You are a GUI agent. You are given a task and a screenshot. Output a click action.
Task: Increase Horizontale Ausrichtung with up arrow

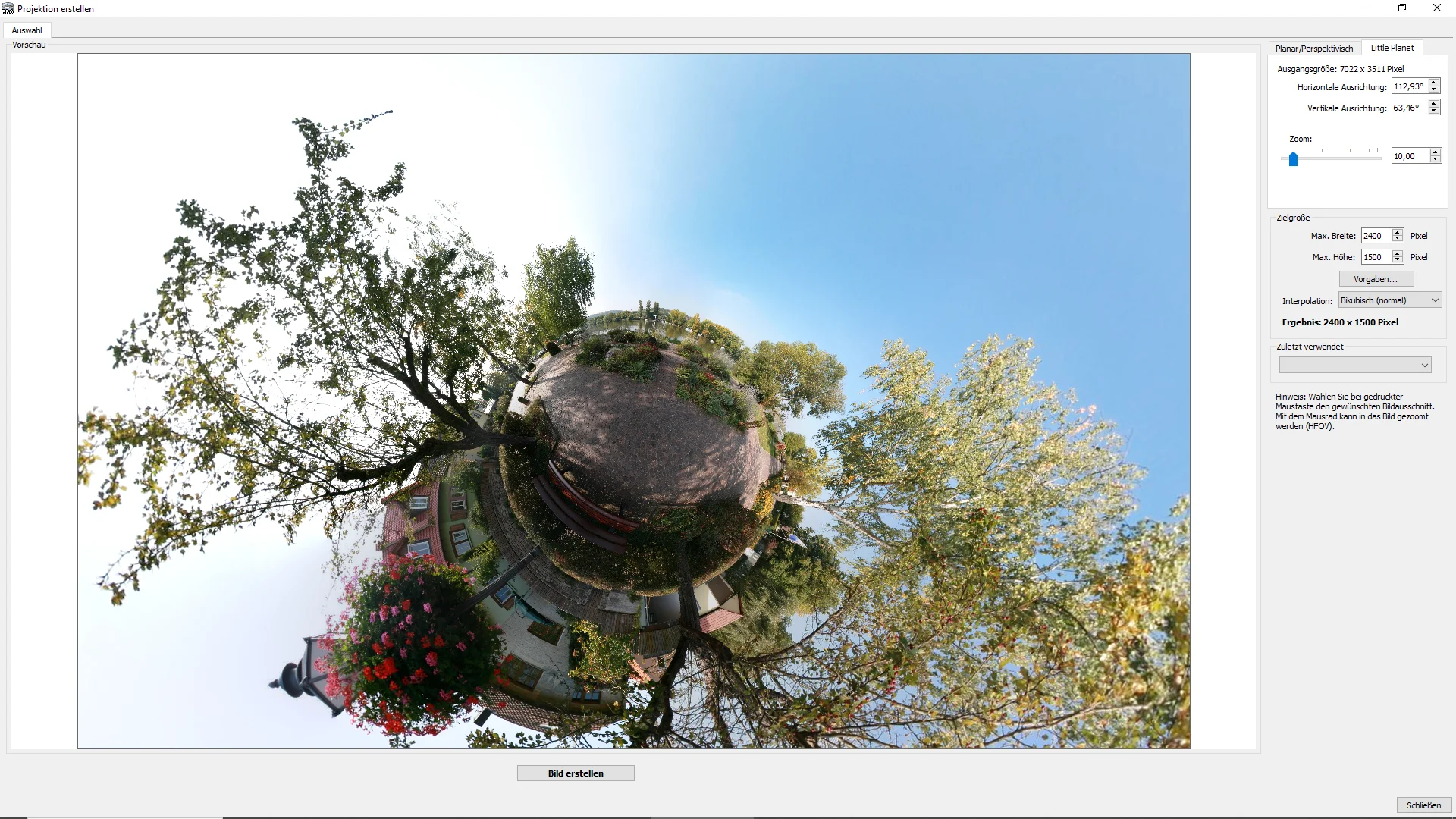tap(1434, 83)
